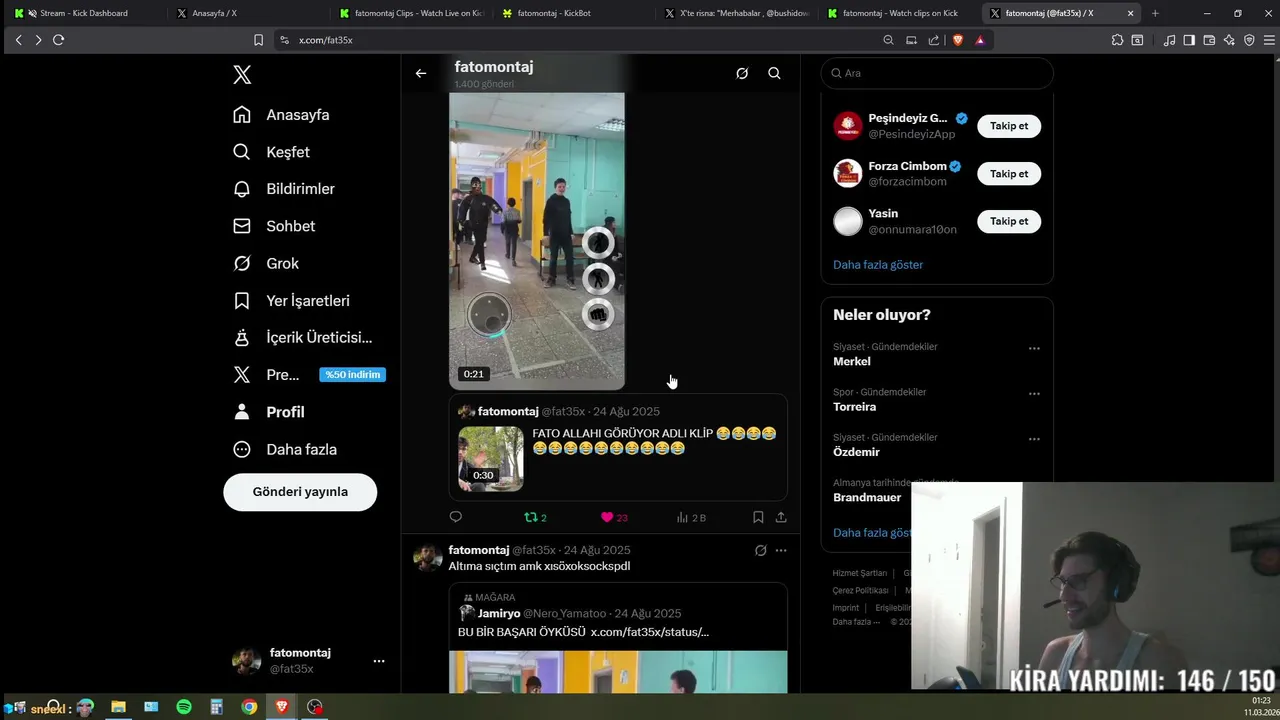Open Calculator from taskbar
This screenshot has width=1280, height=720.
pos(216,707)
